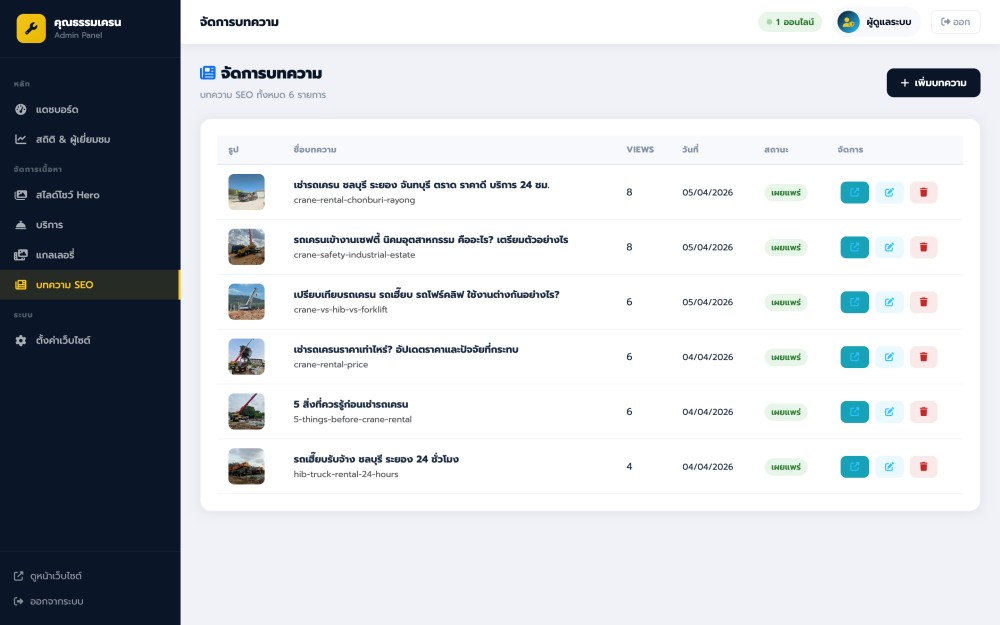Edit the crane-safety-industrial-estate article
The width and height of the screenshot is (1000, 625).
tap(889, 247)
